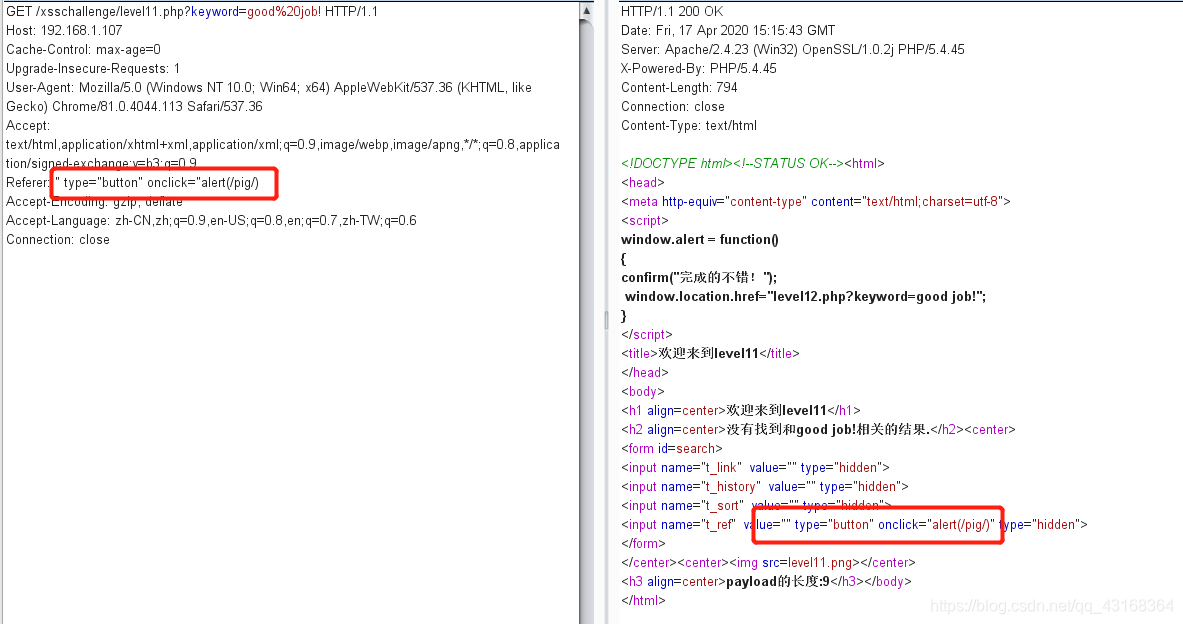
Task: Click the 'window.alert = function()' line
Action: coord(700,240)
